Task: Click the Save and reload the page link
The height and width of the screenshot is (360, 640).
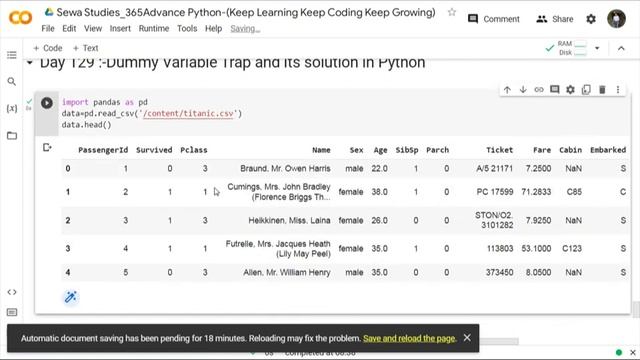Action: coord(409,338)
